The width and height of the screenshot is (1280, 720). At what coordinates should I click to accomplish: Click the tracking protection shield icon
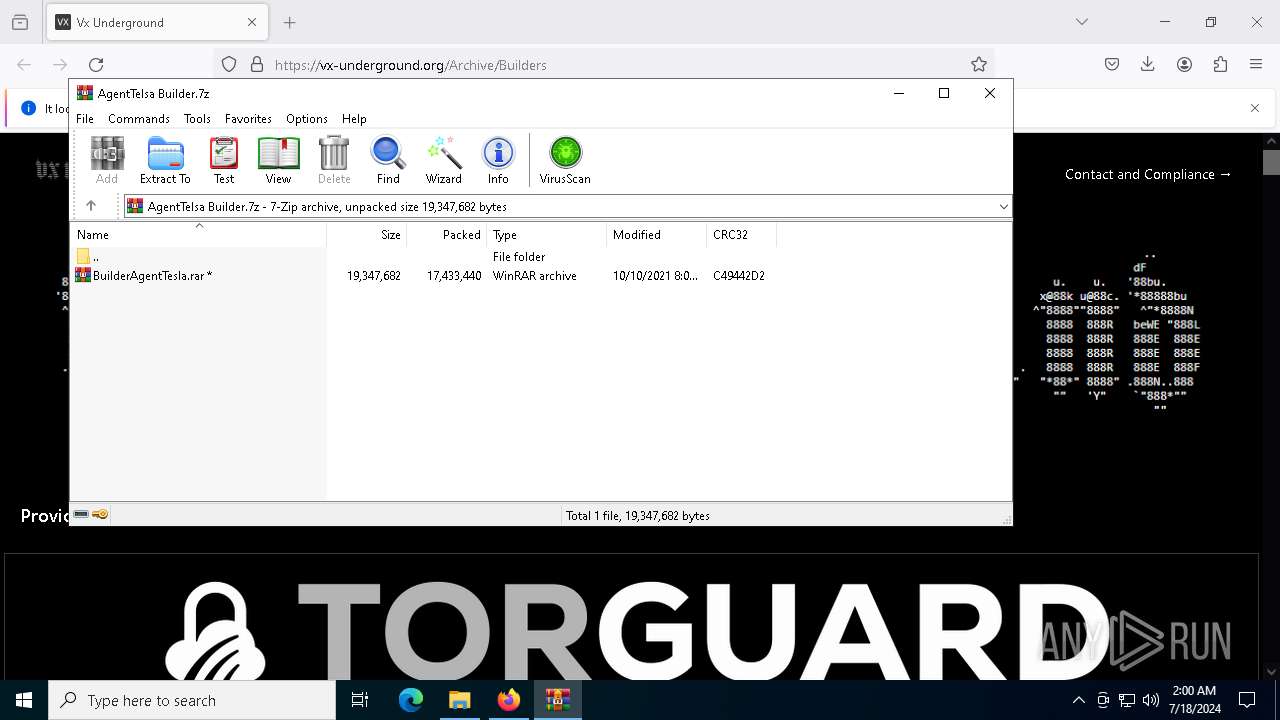pyautogui.click(x=229, y=64)
